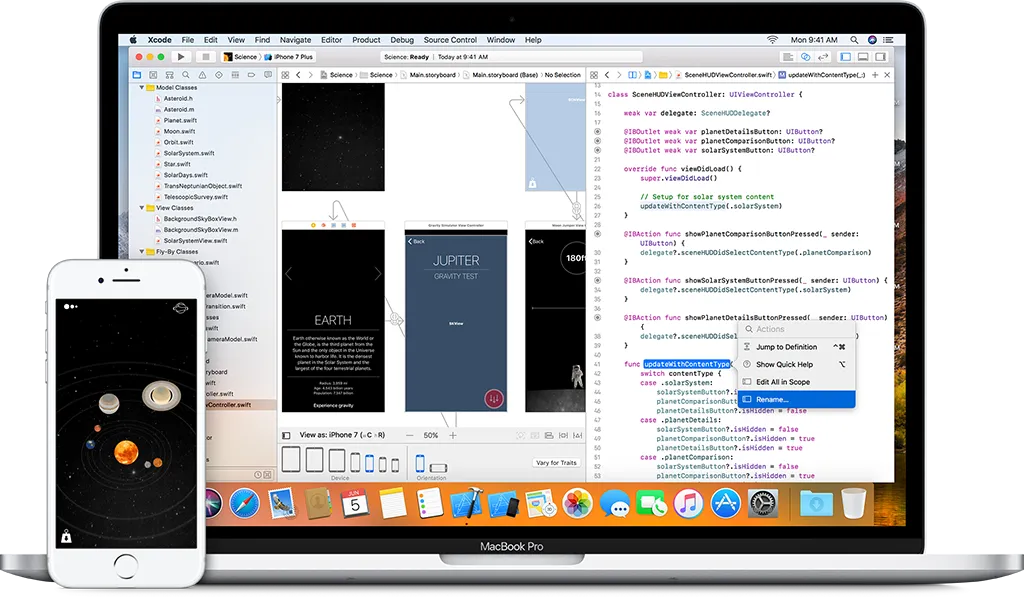Open the iPhone 7 Plus destination menu
This screenshot has width=1024, height=597.
289,57
